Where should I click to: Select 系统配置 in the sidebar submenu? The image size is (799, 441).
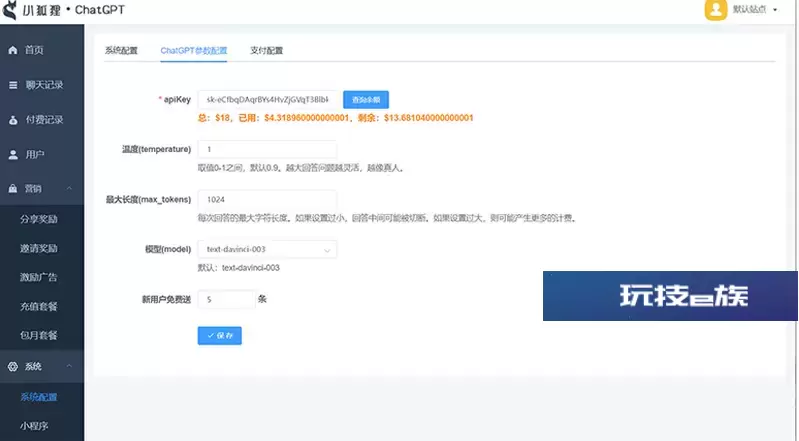point(39,397)
